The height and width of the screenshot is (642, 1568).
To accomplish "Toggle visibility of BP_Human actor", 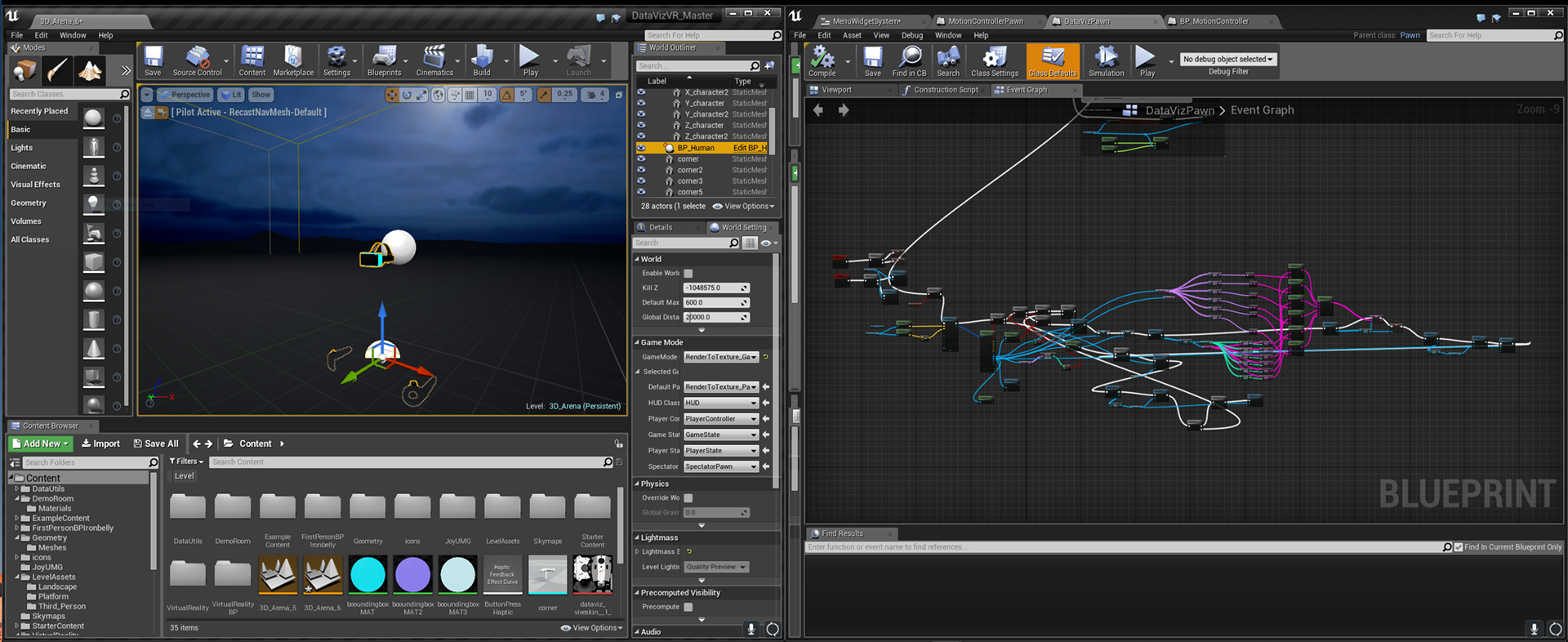I will click(641, 148).
